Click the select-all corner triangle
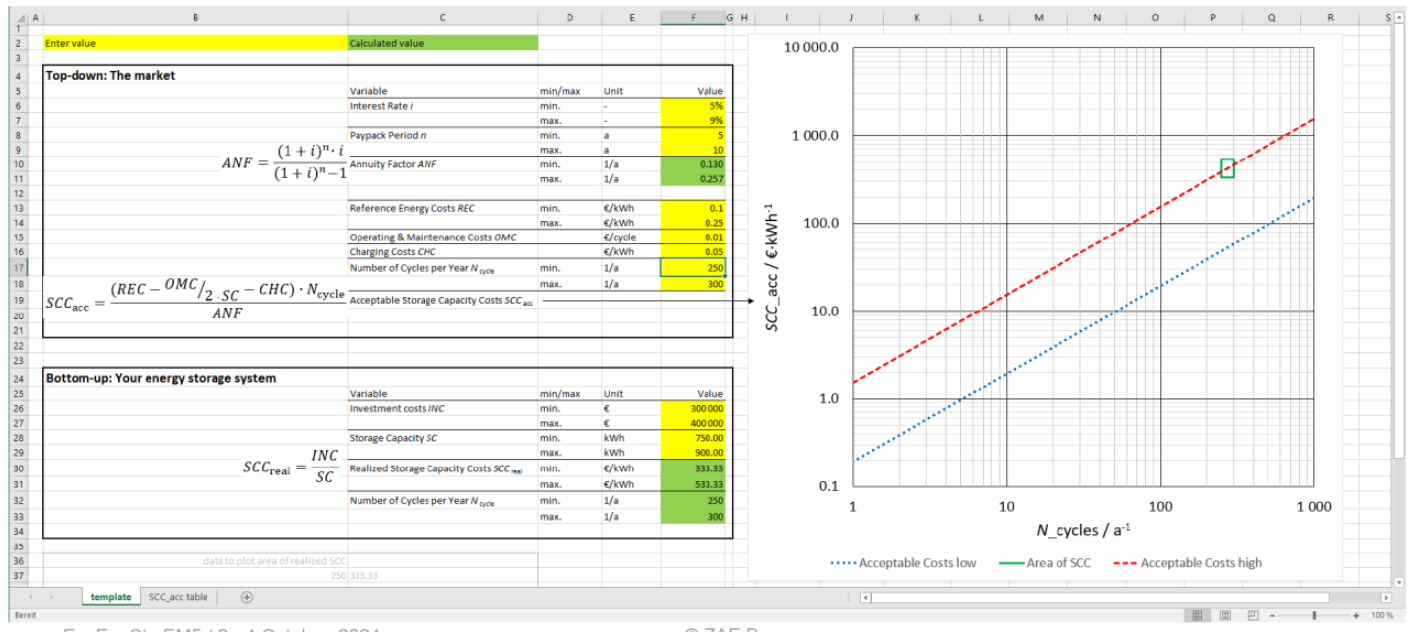The height and width of the screenshot is (634, 1411). [24, 18]
